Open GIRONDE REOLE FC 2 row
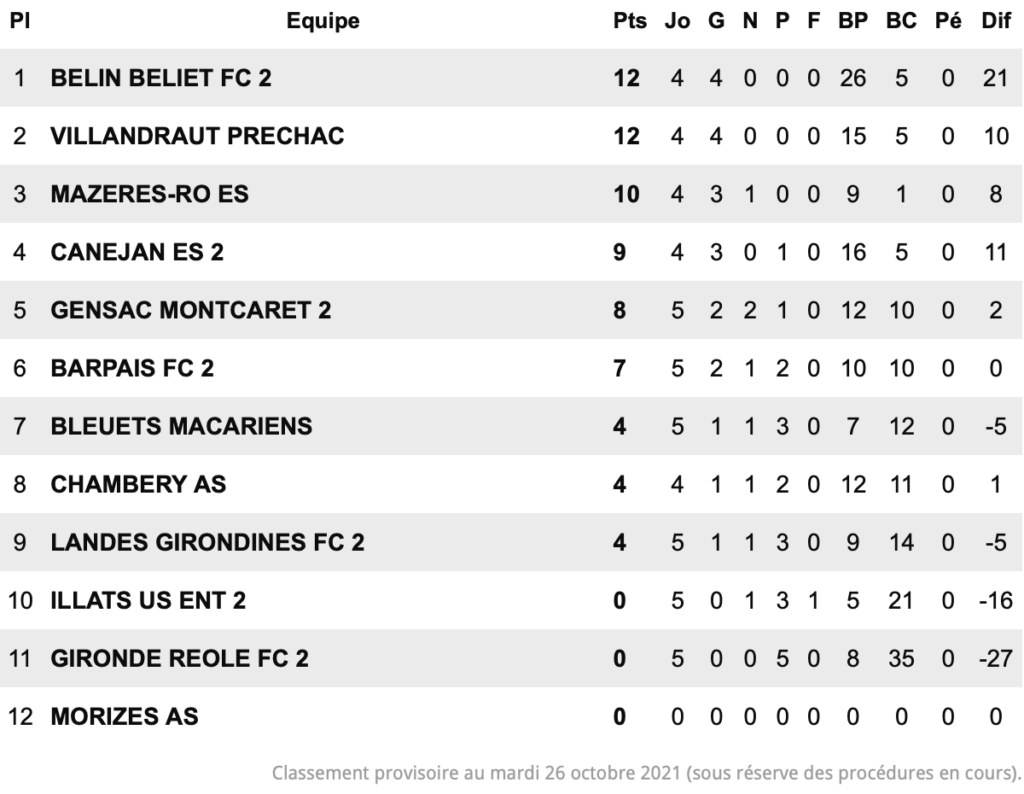 180,659
